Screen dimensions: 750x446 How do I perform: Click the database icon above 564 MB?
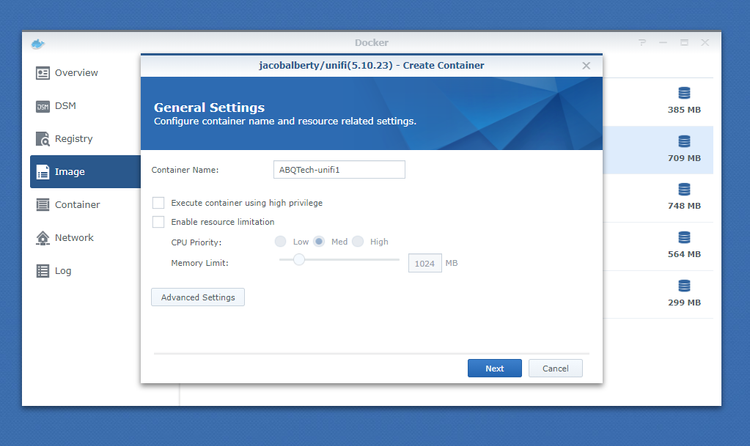[684, 237]
